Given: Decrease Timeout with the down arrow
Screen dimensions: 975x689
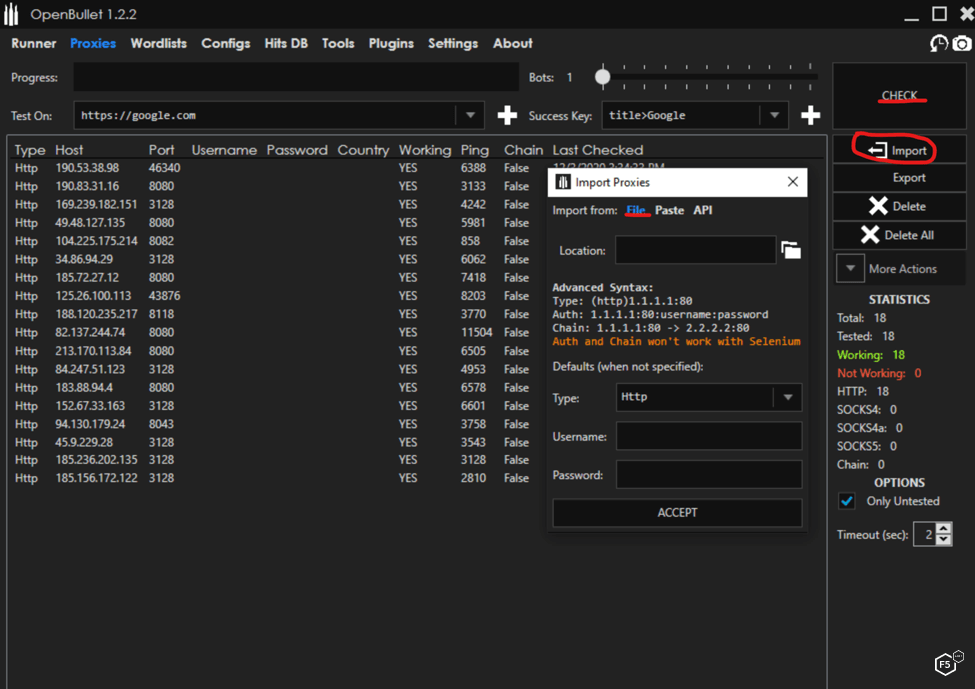Looking at the screenshot, I should pos(944,540).
